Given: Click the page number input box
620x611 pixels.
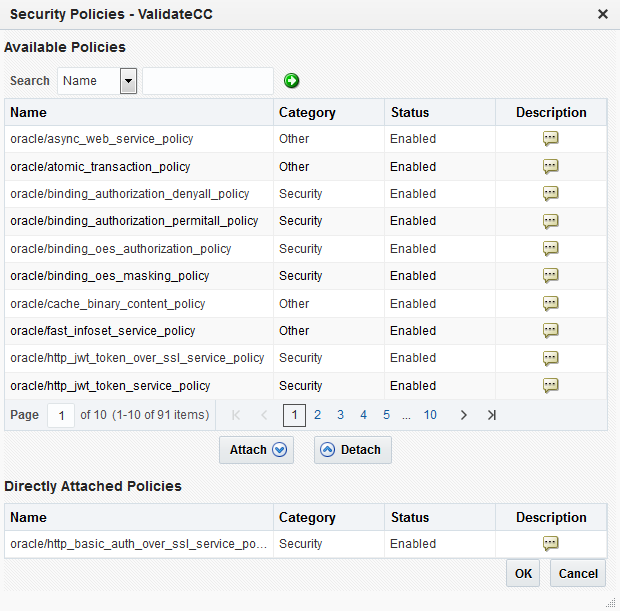Looking at the screenshot, I should coord(61,415).
